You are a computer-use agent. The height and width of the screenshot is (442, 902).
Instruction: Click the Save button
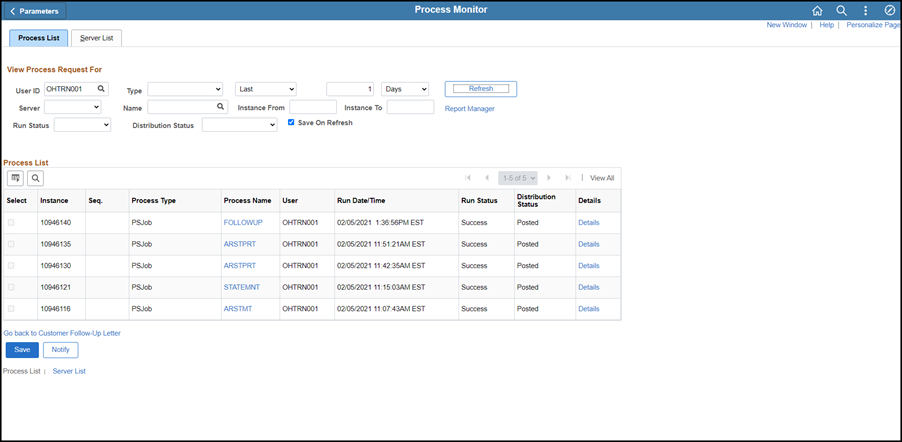[x=22, y=350]
